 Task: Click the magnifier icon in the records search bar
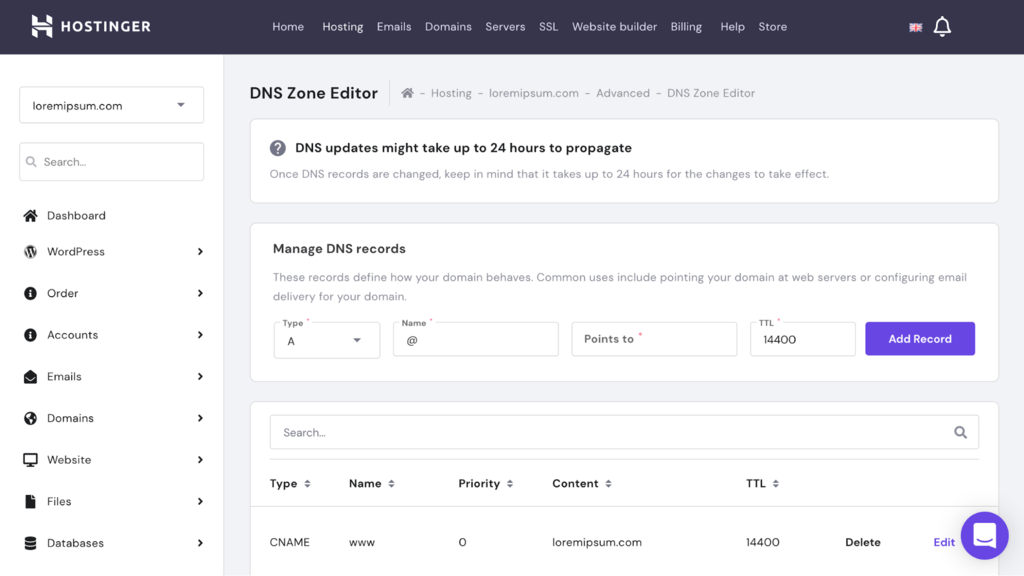point(960,432)
